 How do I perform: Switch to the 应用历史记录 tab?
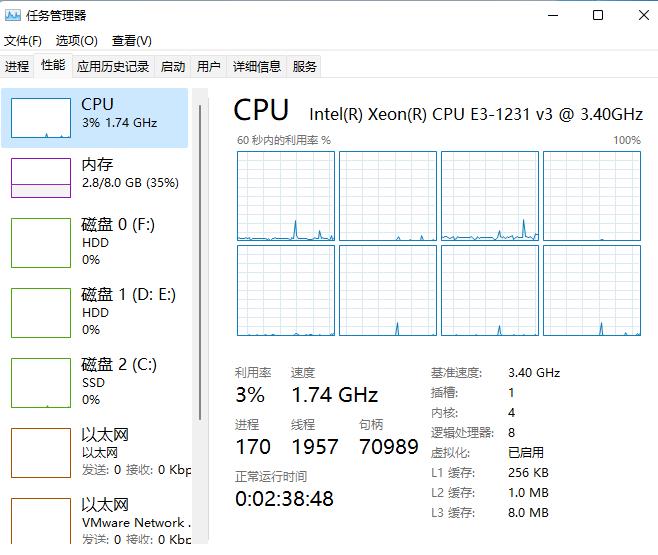coord(112,67)
